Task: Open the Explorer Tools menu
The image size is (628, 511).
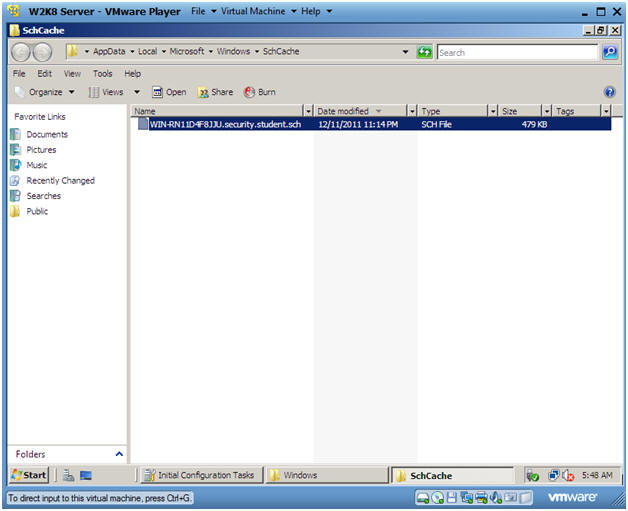Action: pos(103,74)
